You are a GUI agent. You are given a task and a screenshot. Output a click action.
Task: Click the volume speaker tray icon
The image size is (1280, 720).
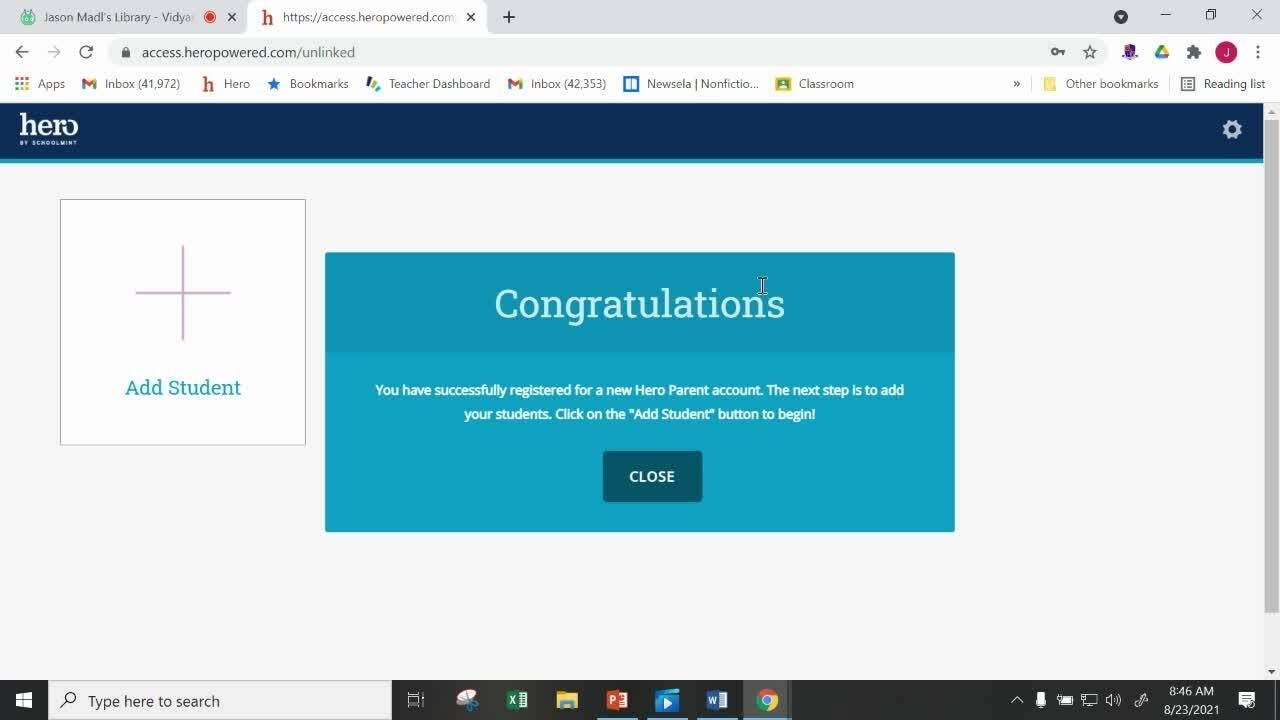[x=1113, y=700]
